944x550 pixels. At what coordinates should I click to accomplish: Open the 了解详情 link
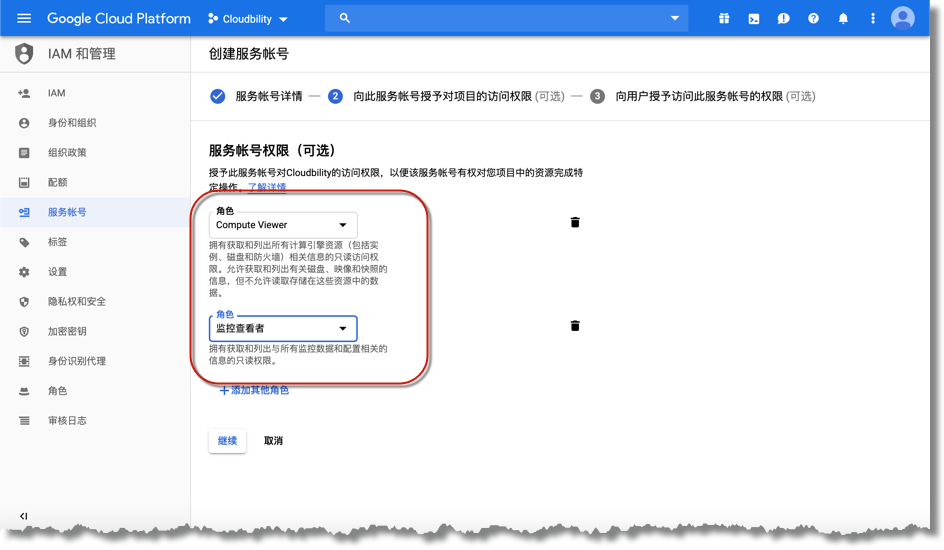click(x=267, y=187)
